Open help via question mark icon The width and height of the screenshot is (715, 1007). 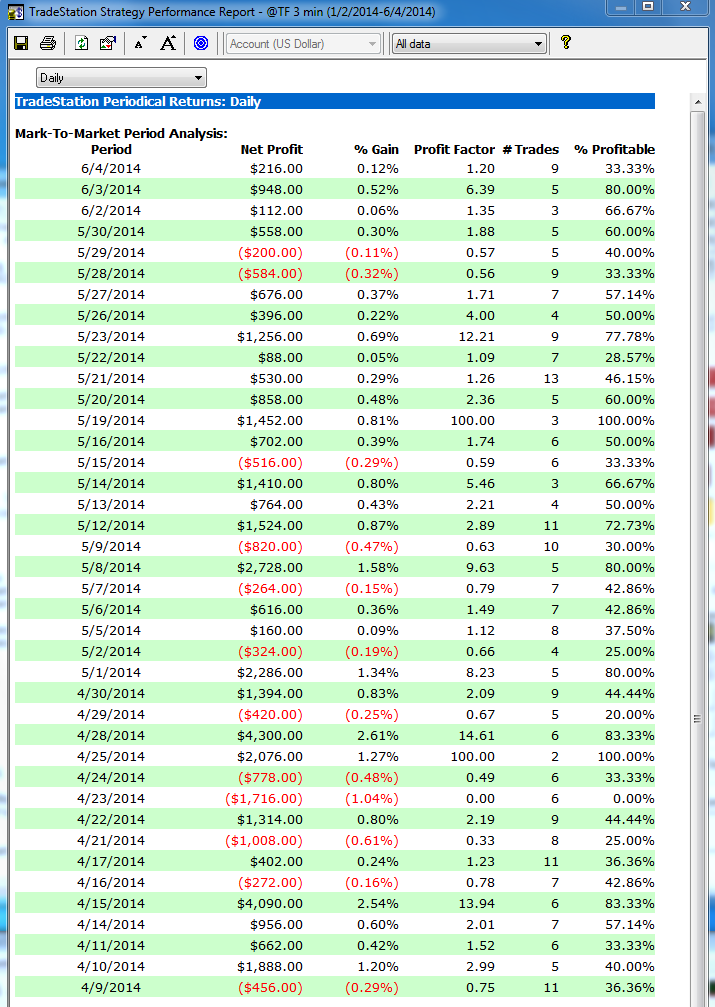(x=565, y=43)
